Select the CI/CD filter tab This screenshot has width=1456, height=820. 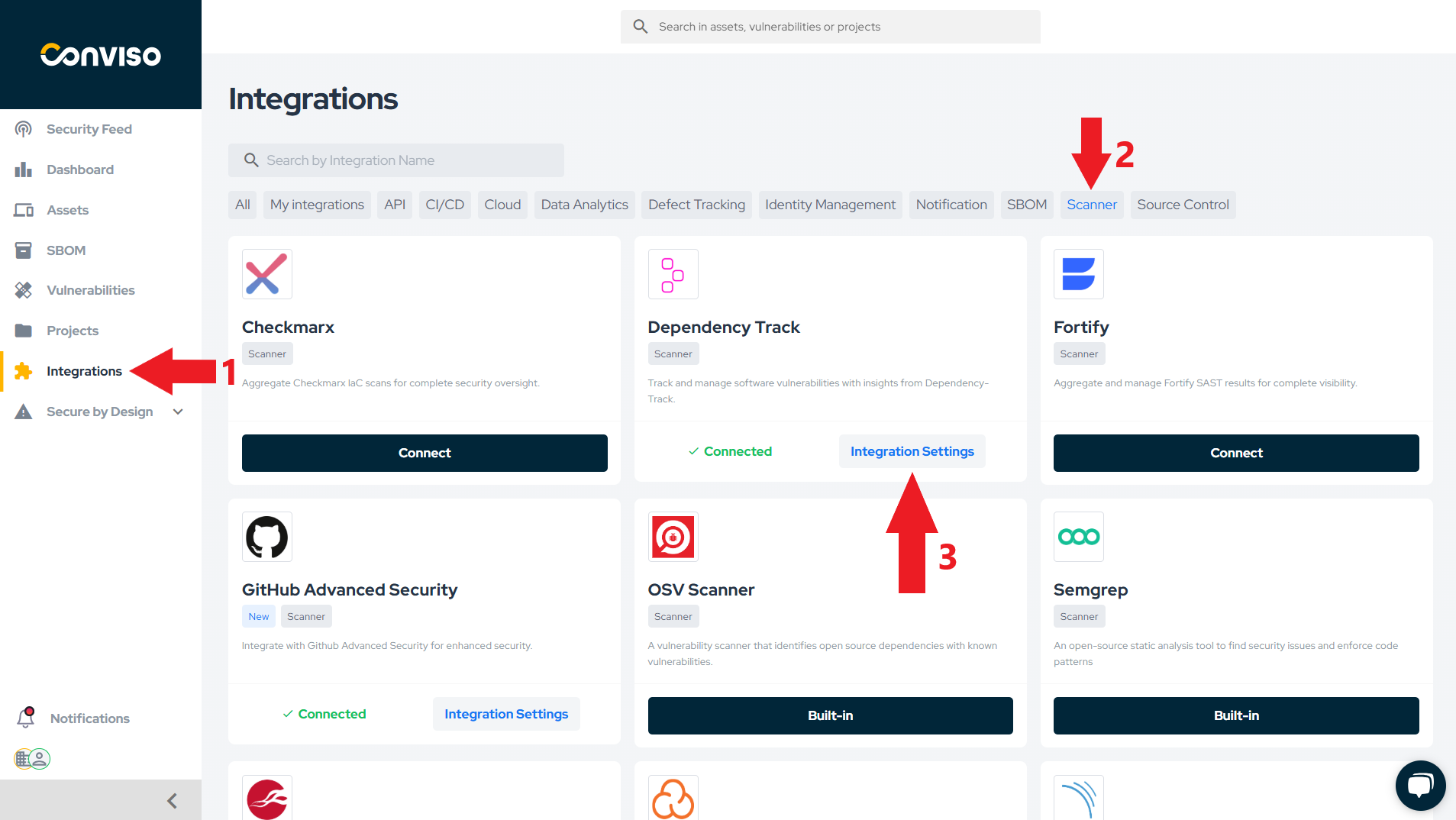(x=445, y=205)
